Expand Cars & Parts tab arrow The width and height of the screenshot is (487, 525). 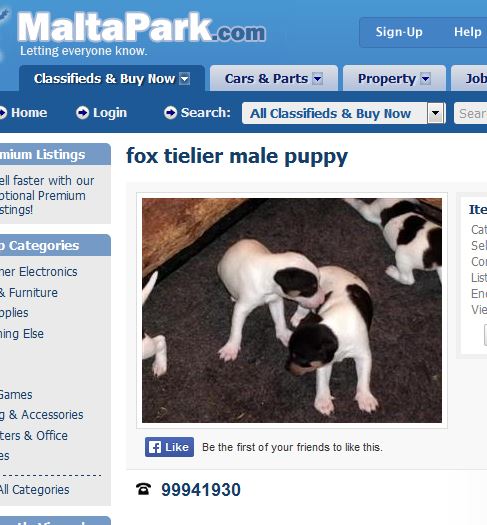pos(317,79)
